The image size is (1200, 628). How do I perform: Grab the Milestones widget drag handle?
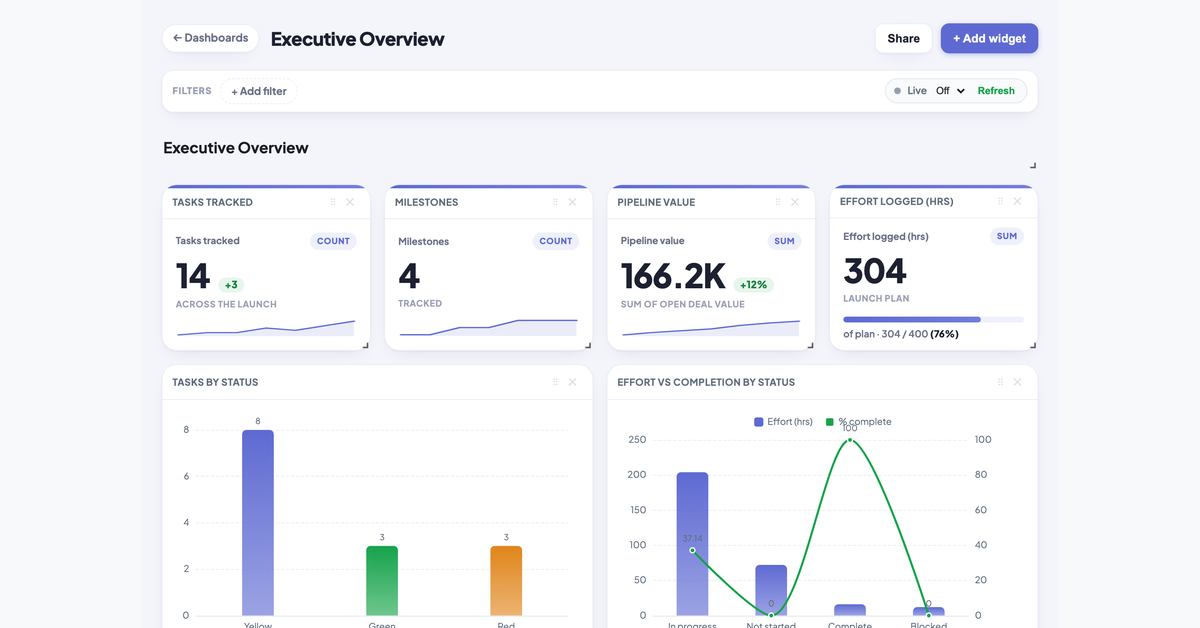(555, 202)
